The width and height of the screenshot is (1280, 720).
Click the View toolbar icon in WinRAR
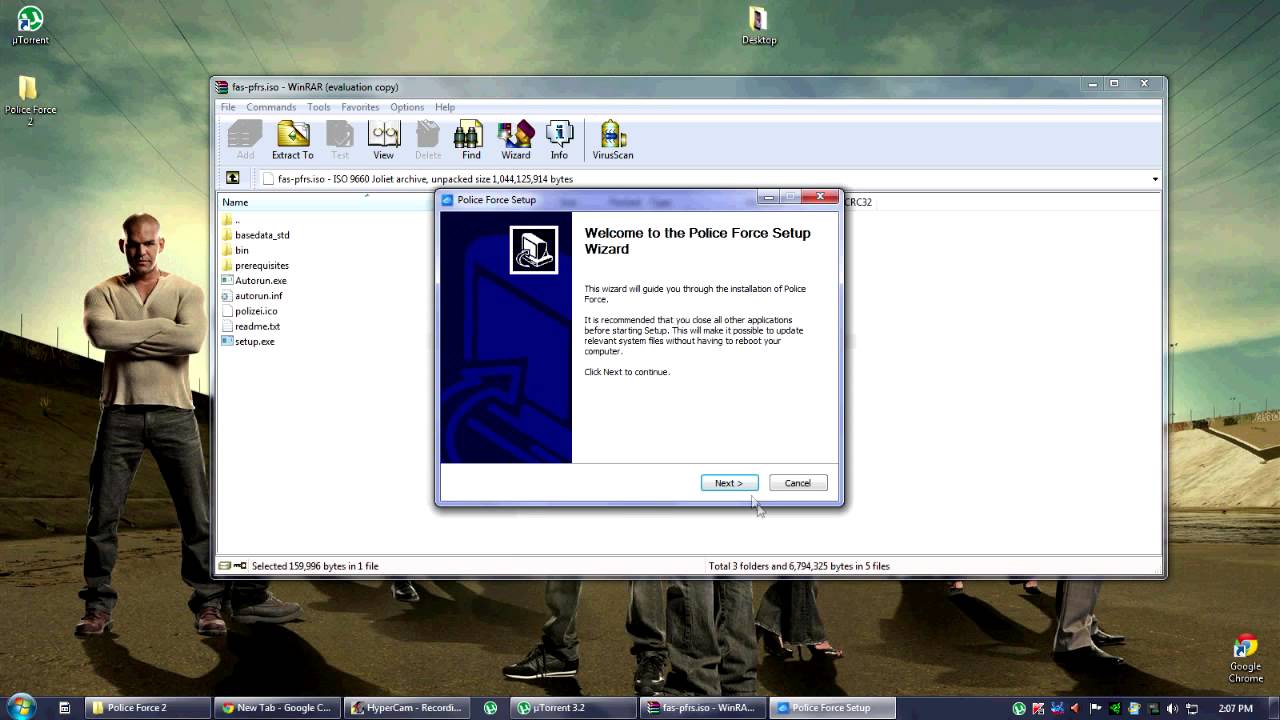(x=383, y=140)
